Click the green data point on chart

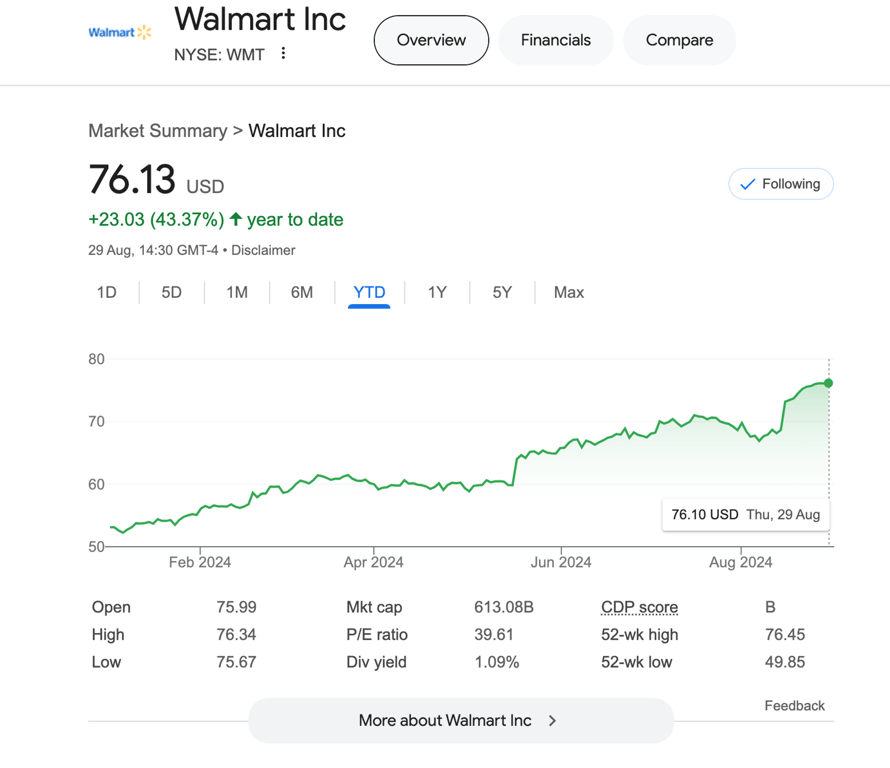pos(828,383)
